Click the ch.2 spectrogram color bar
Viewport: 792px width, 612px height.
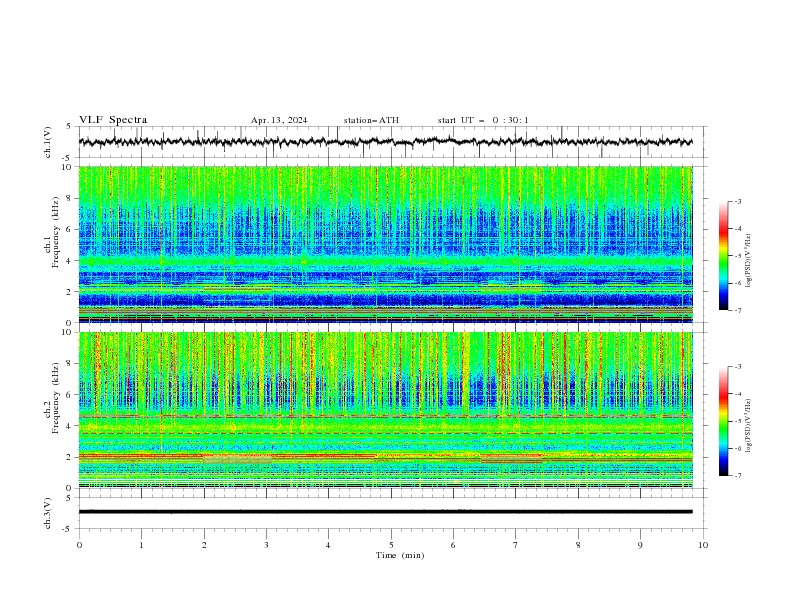point(723,421)
